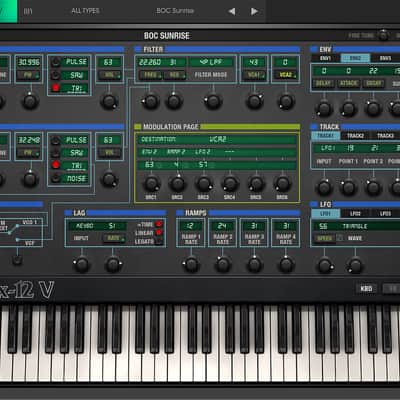Switch to the ENV2 tab
Screen dimensions: 400x400
(x=355, y=58)
